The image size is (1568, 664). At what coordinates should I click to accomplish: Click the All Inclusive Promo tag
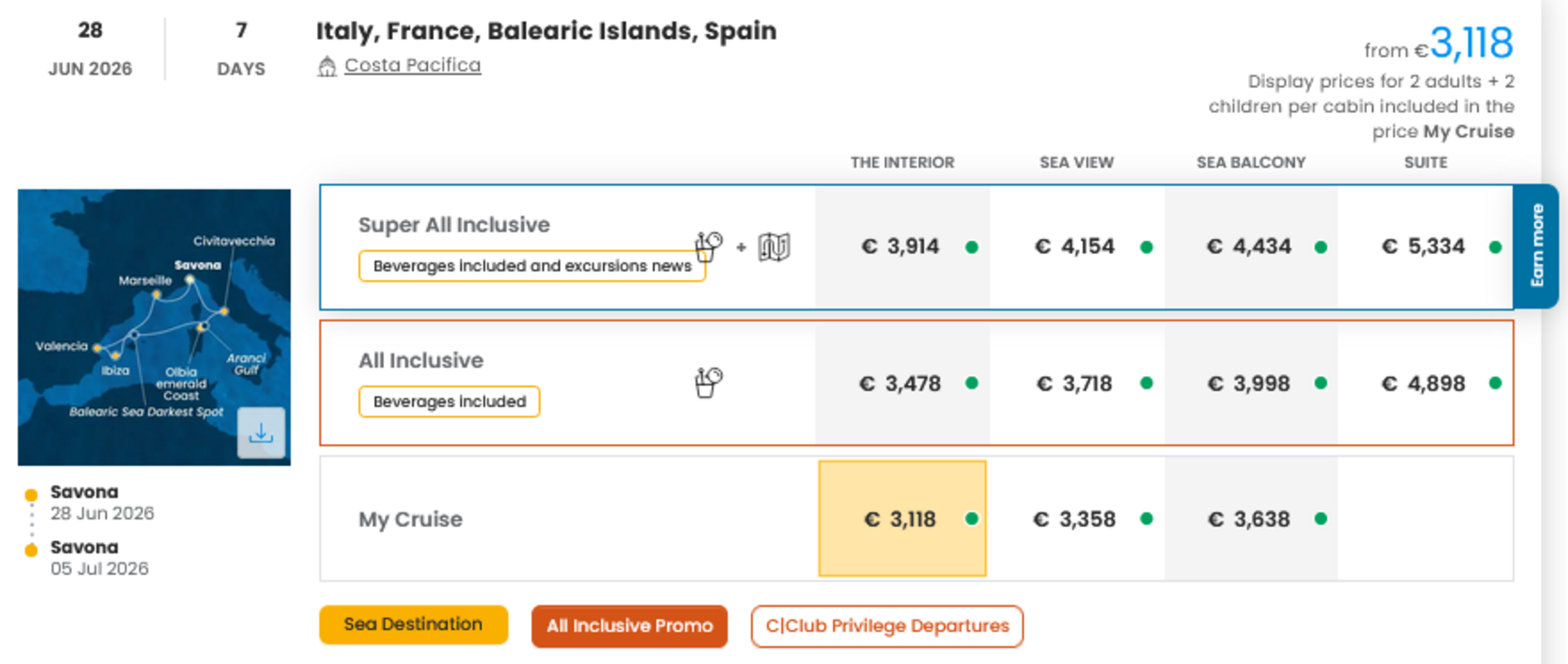click(x=629, y=626)
